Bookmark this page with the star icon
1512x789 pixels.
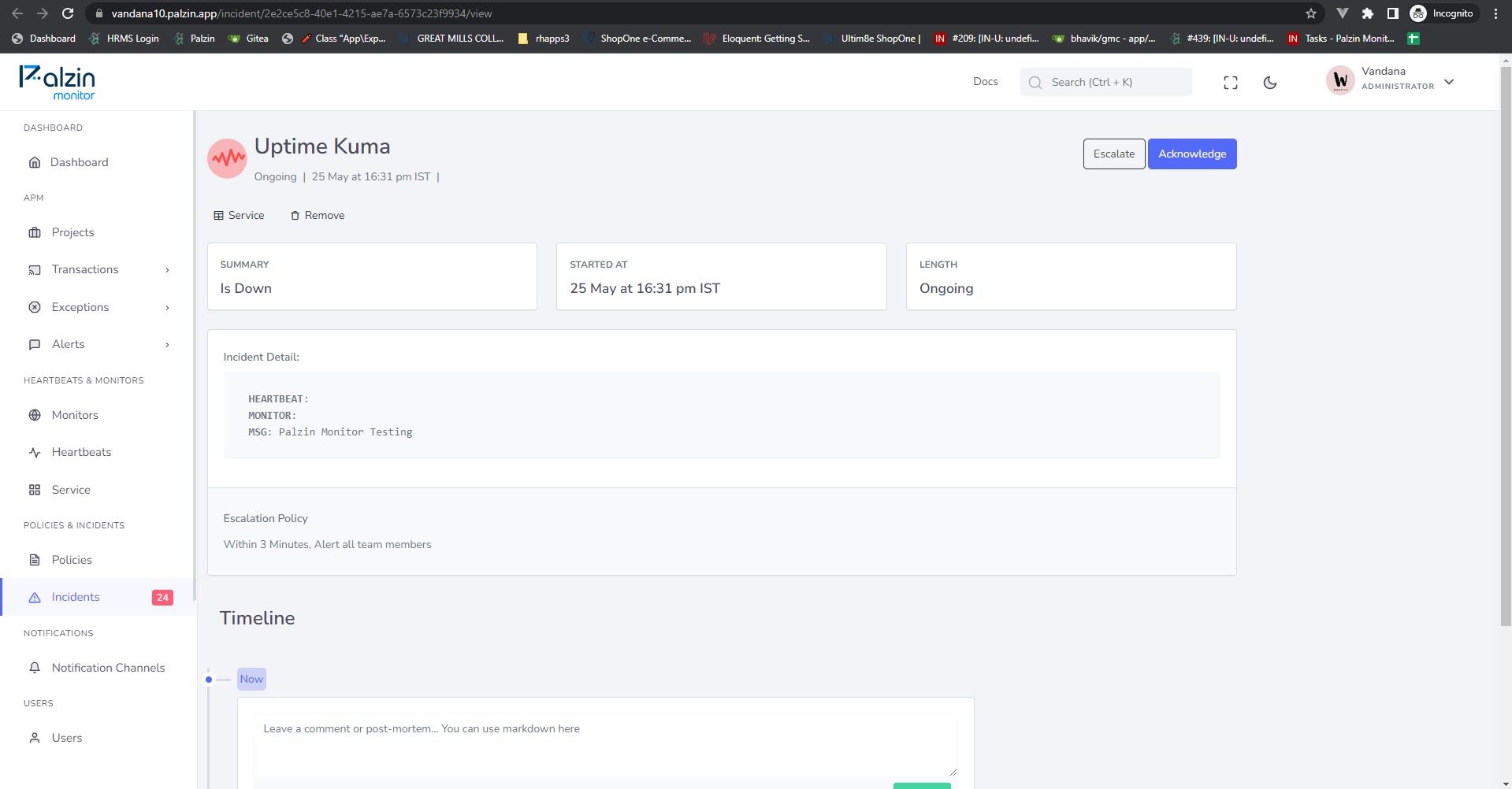pos(1311,13)
